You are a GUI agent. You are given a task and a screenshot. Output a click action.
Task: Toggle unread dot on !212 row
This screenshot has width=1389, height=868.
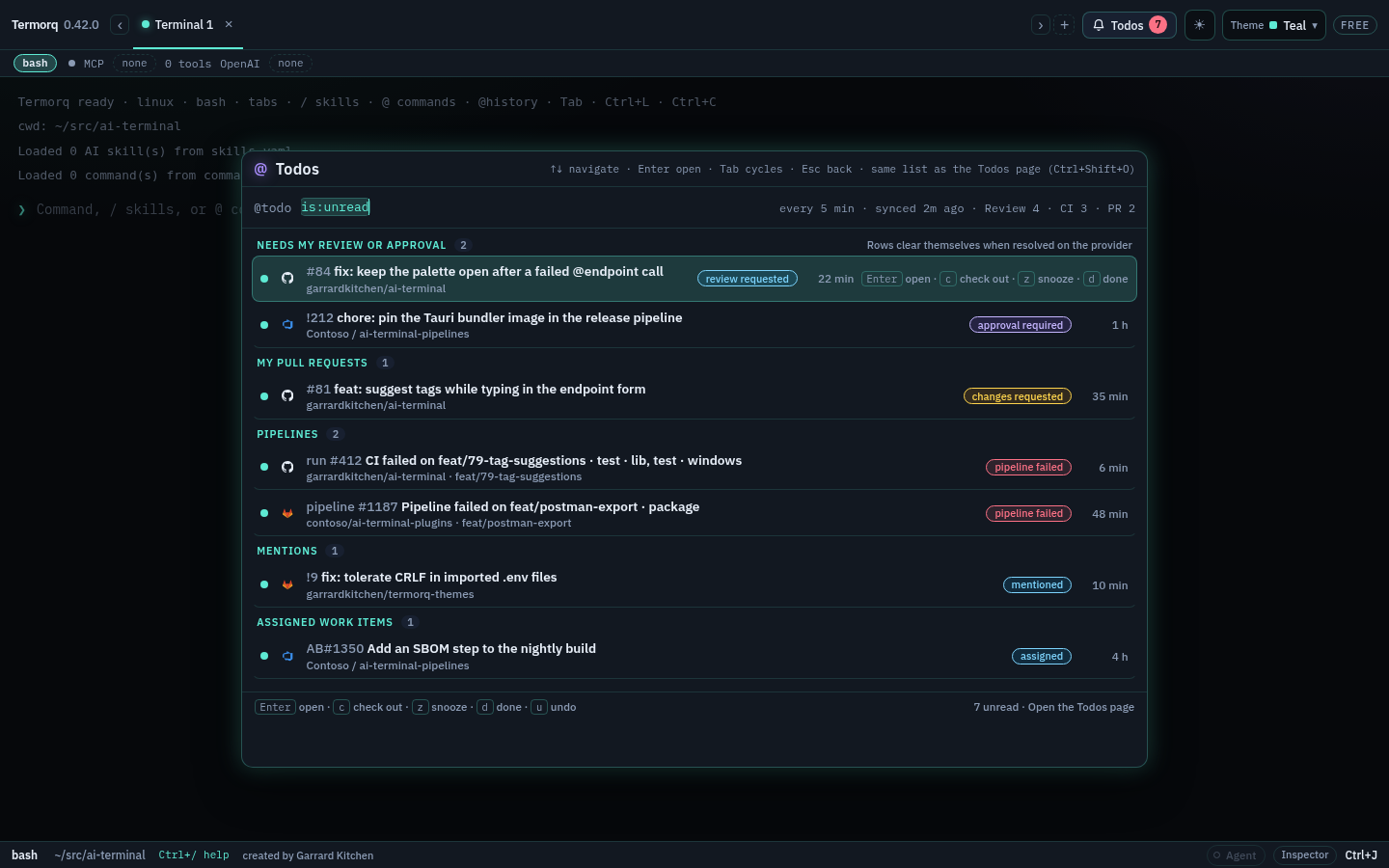tap(264, 325)
